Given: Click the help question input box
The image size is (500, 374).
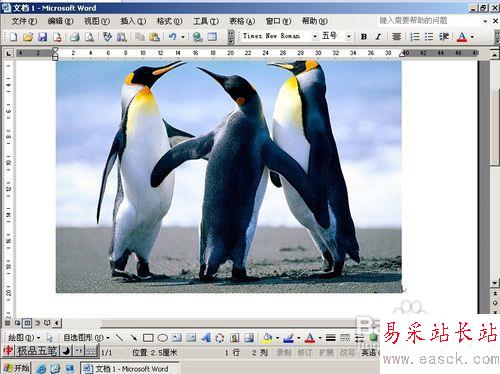Looking at the screenshot, I should [429, 21].
